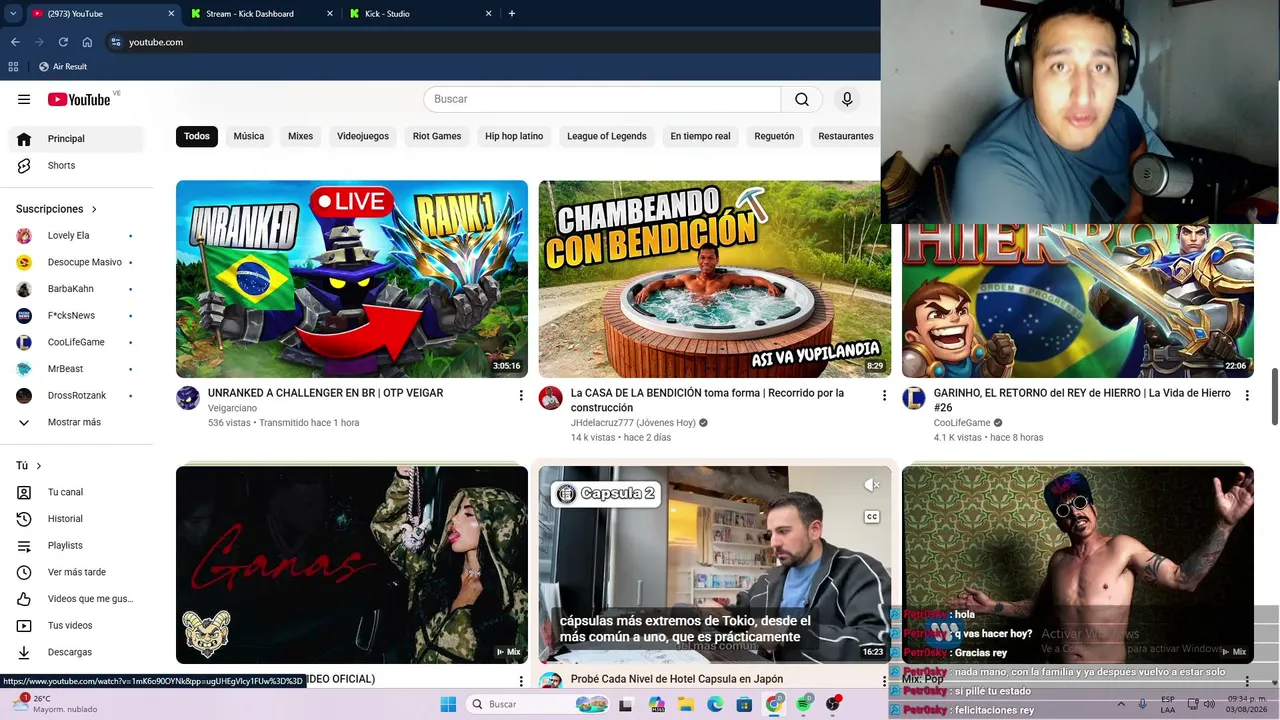Viewport: 1280px width, 720px height.
Task: Select the Reguetón filter chip
Action: [774, 136]
